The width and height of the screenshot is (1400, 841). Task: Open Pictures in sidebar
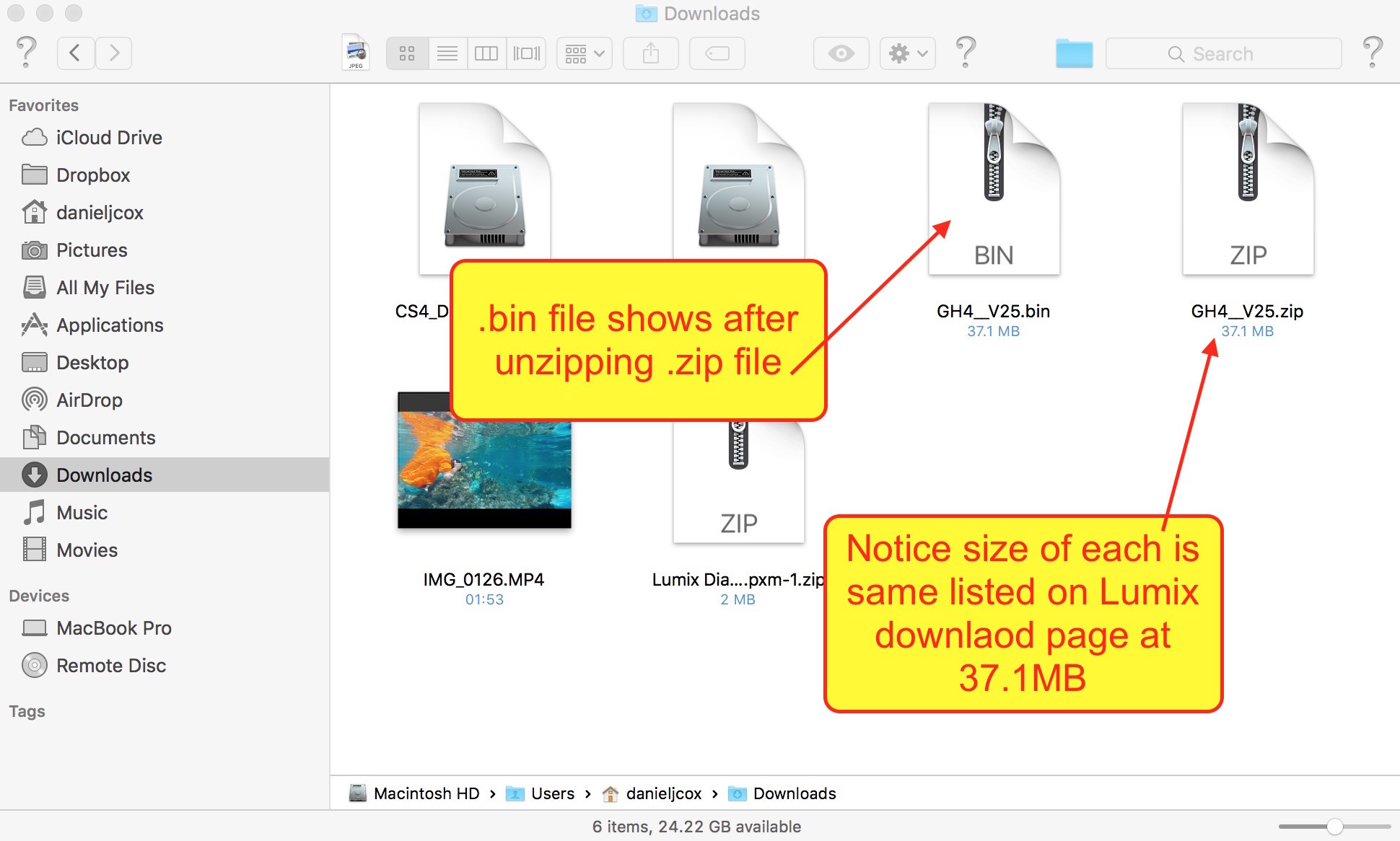tap(165, 250)
